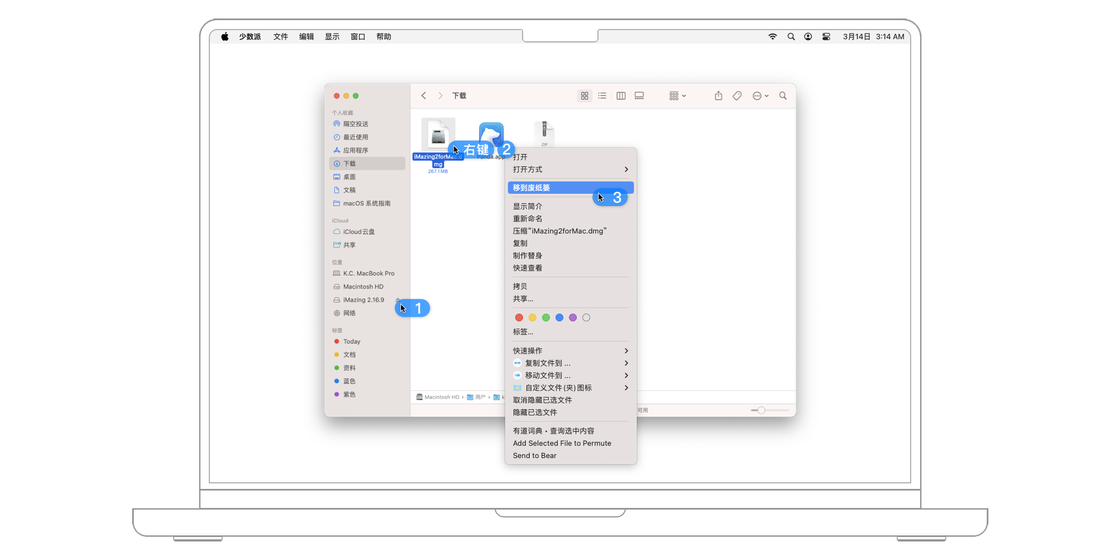1120x560 pixels.
Task: Apply blue tag color in context menu
Action: click(559, 317)
